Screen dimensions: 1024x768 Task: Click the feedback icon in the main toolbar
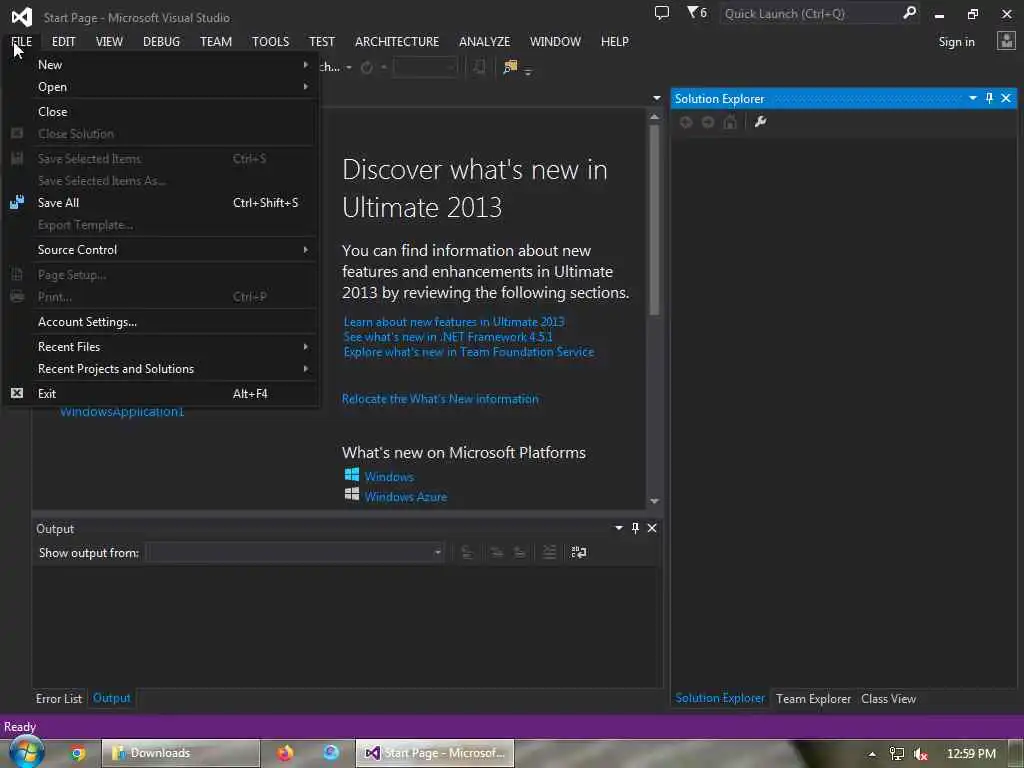tap(510, 67)
